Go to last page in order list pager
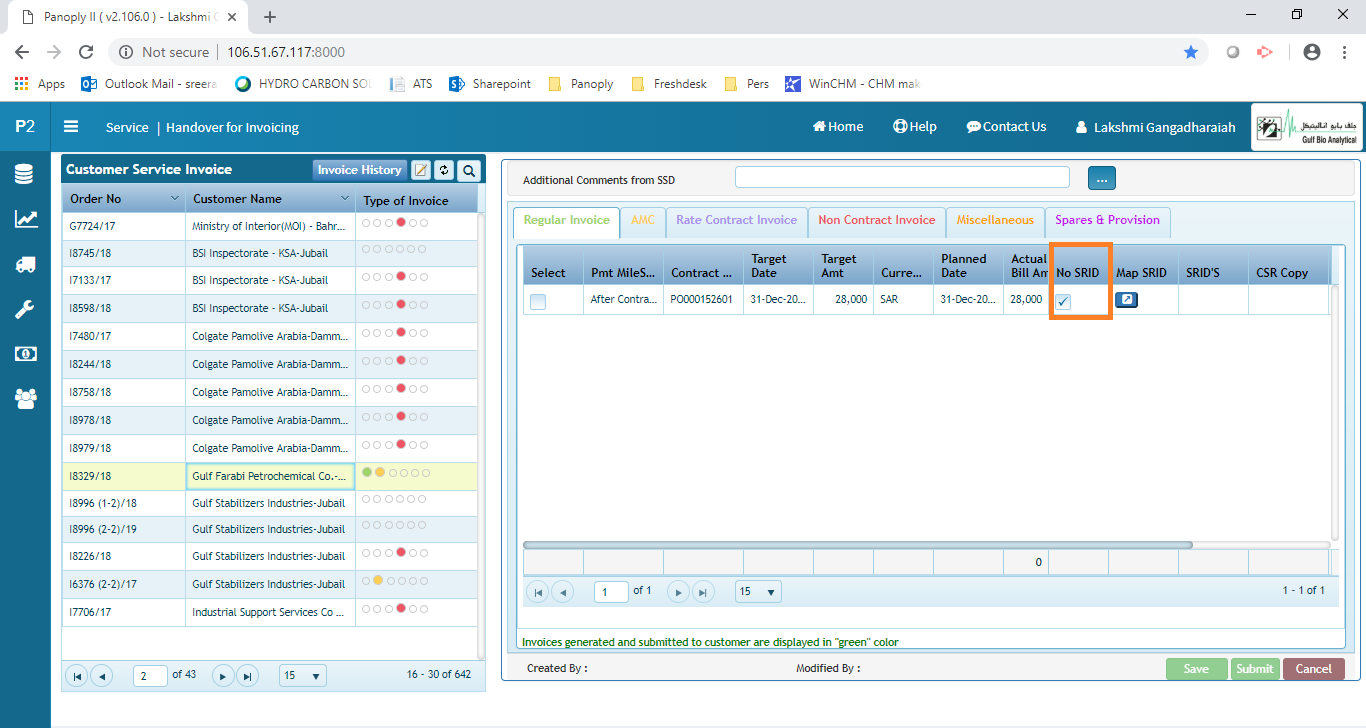Screen dimensions: 1366x728 pos(248,676)
